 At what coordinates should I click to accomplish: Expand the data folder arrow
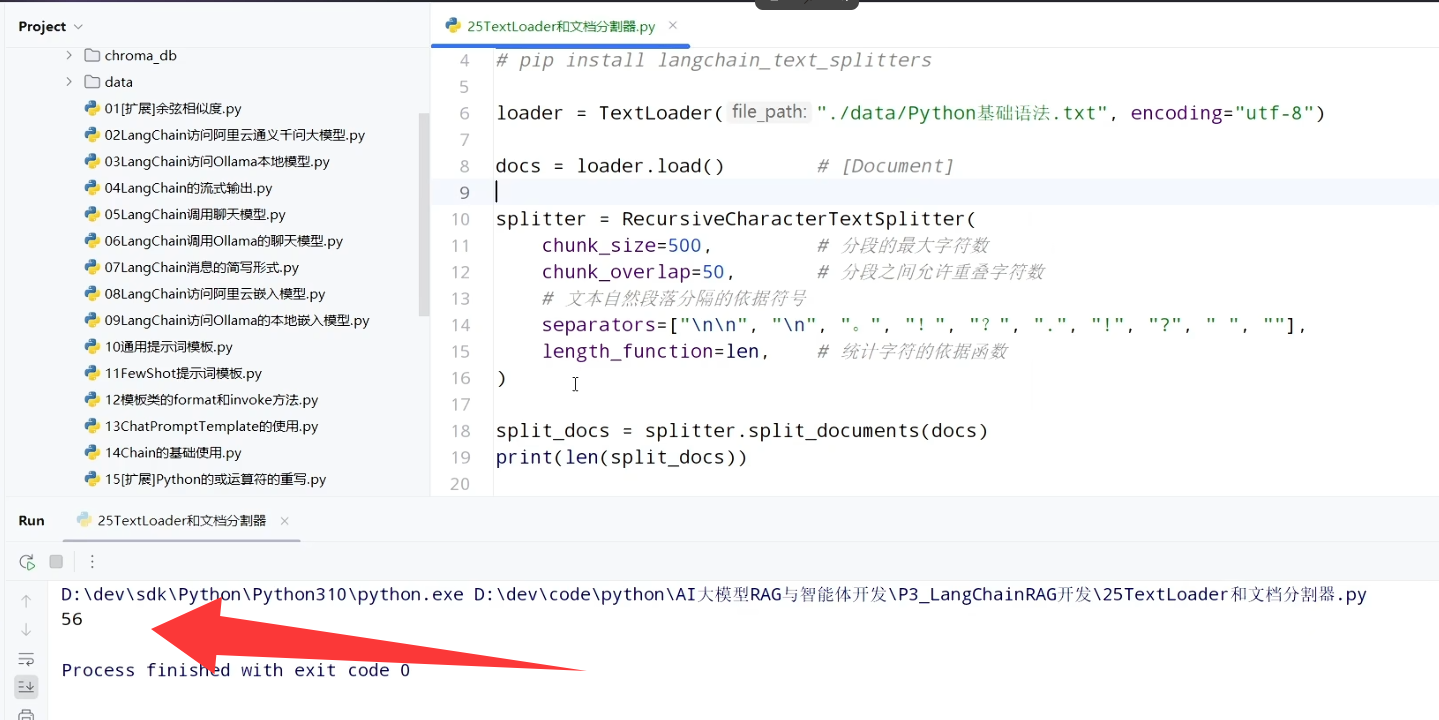coord(69,82)
